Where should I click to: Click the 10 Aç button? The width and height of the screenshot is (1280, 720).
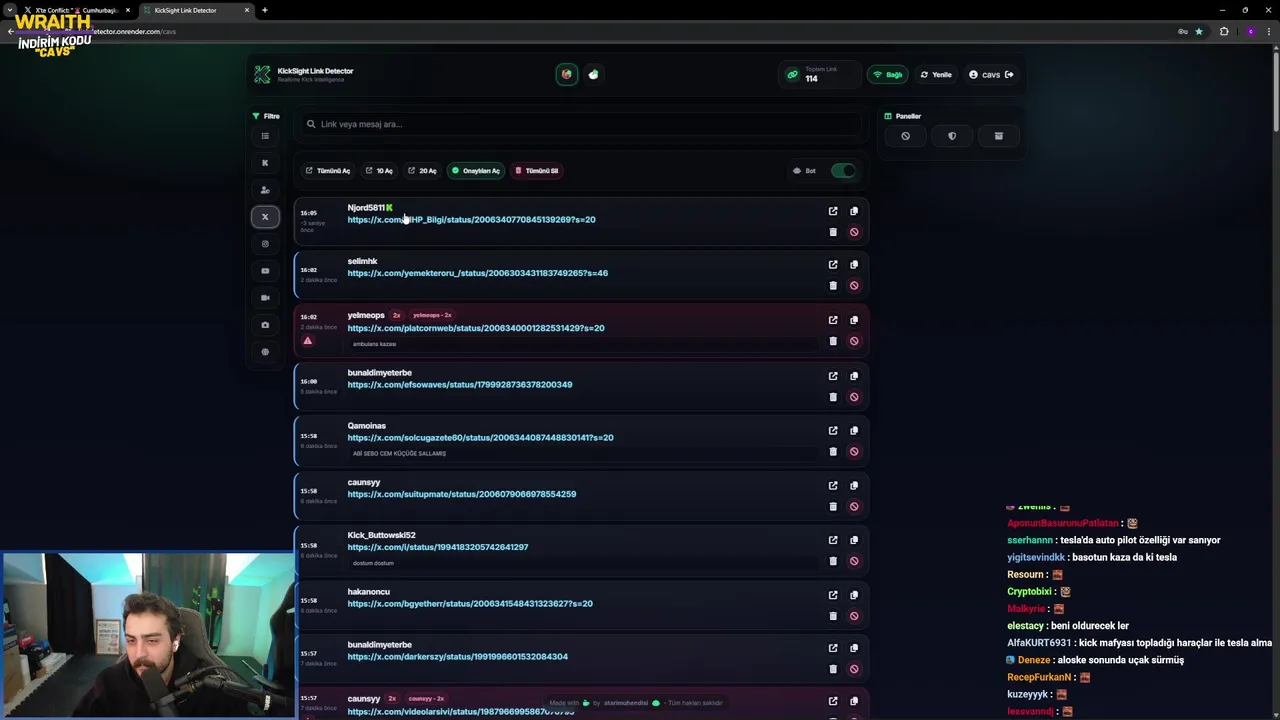click(x=379, y=171)
